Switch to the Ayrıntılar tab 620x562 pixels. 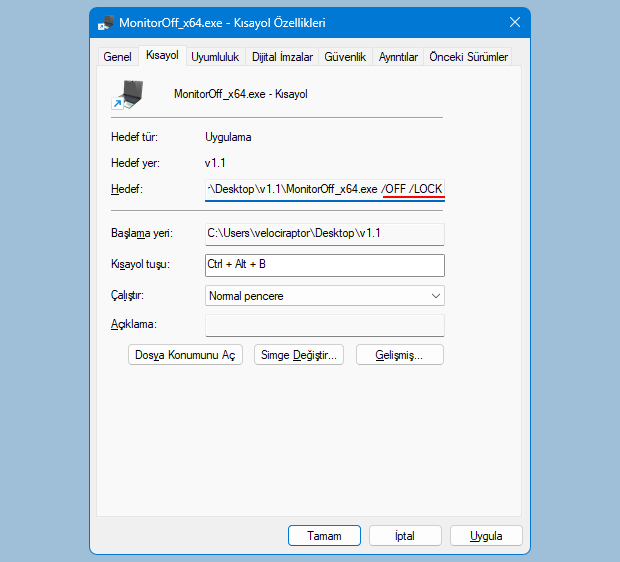pyautogui.click(x=398, y=57)
